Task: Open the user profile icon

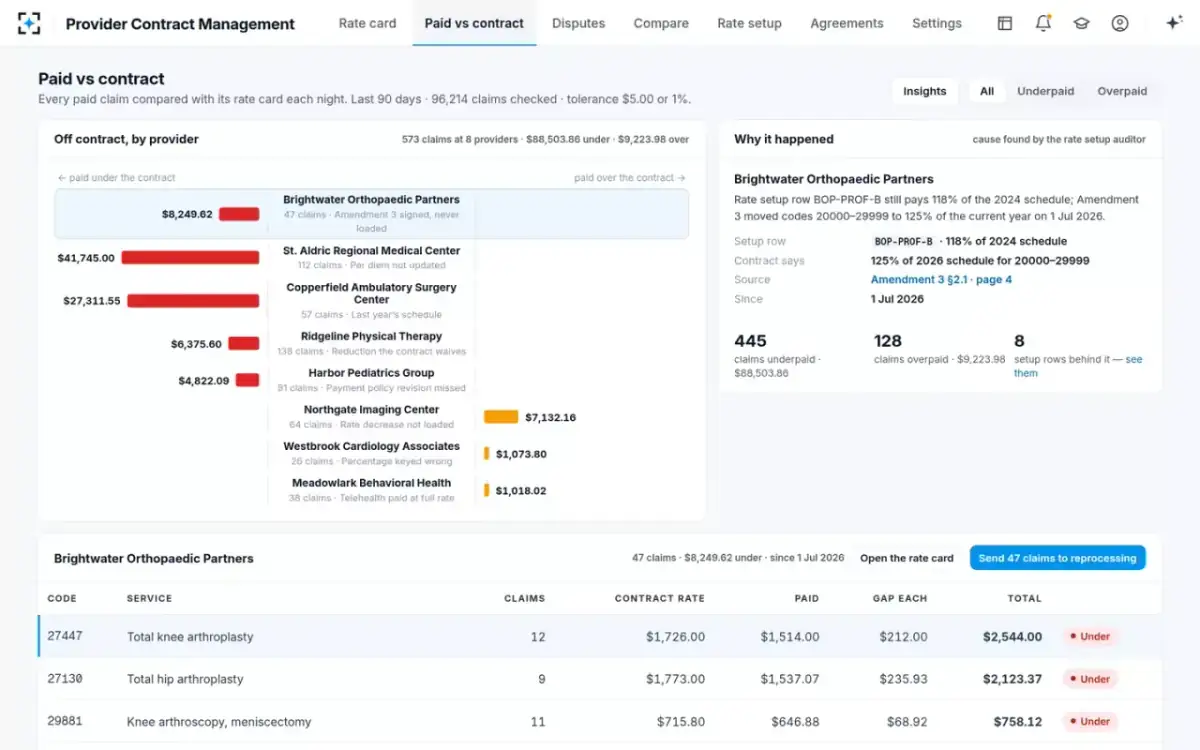Action: (1120, 23)
